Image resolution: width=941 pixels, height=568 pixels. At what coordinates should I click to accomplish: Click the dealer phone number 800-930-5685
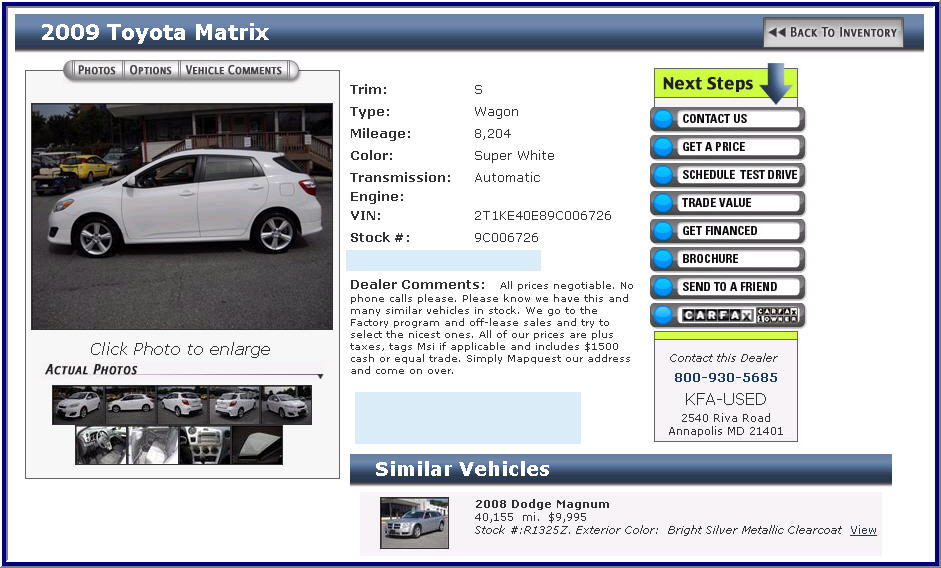[726, 377]
